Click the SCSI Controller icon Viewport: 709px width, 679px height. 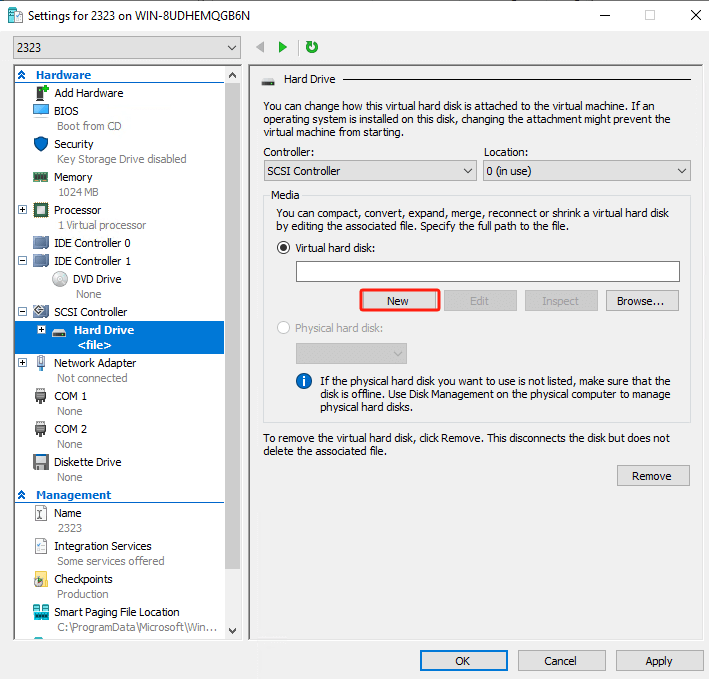(41, 311)
